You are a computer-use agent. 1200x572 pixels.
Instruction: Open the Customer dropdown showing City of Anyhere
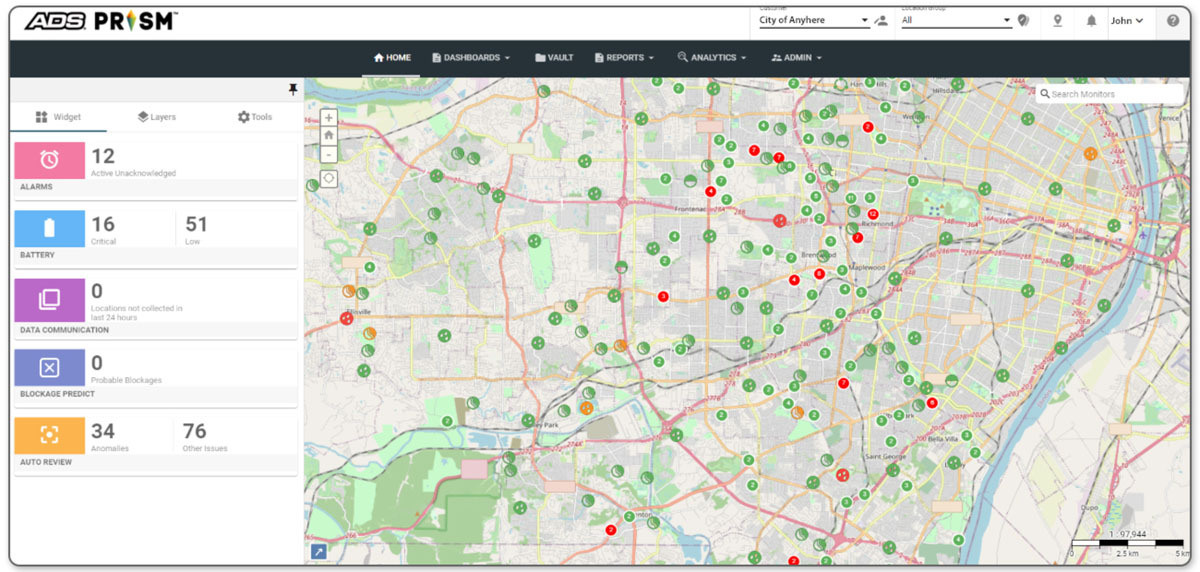click(814, 21)
